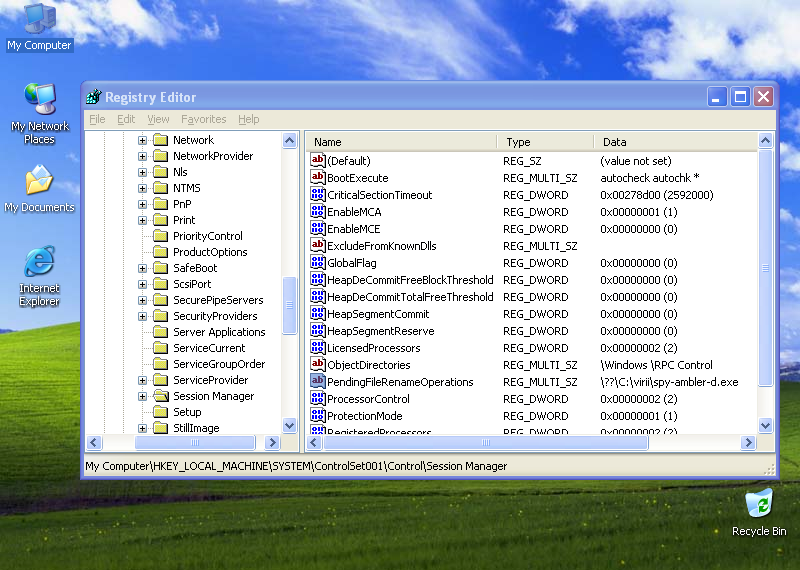Click data value 'autocheck autochk *'
The image size is (800, 570).
coord(649,178)
